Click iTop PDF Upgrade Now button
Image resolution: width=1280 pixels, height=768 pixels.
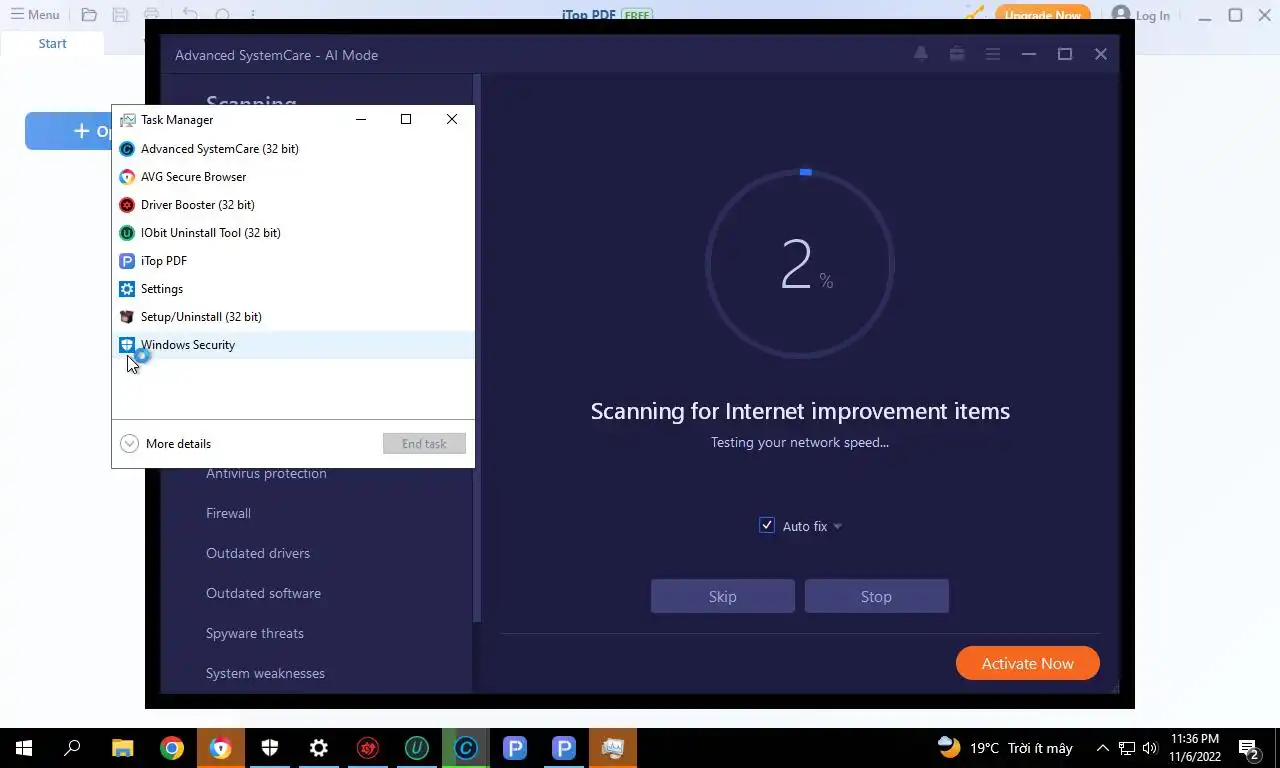pyautogui.click(x=1042, y=14)
